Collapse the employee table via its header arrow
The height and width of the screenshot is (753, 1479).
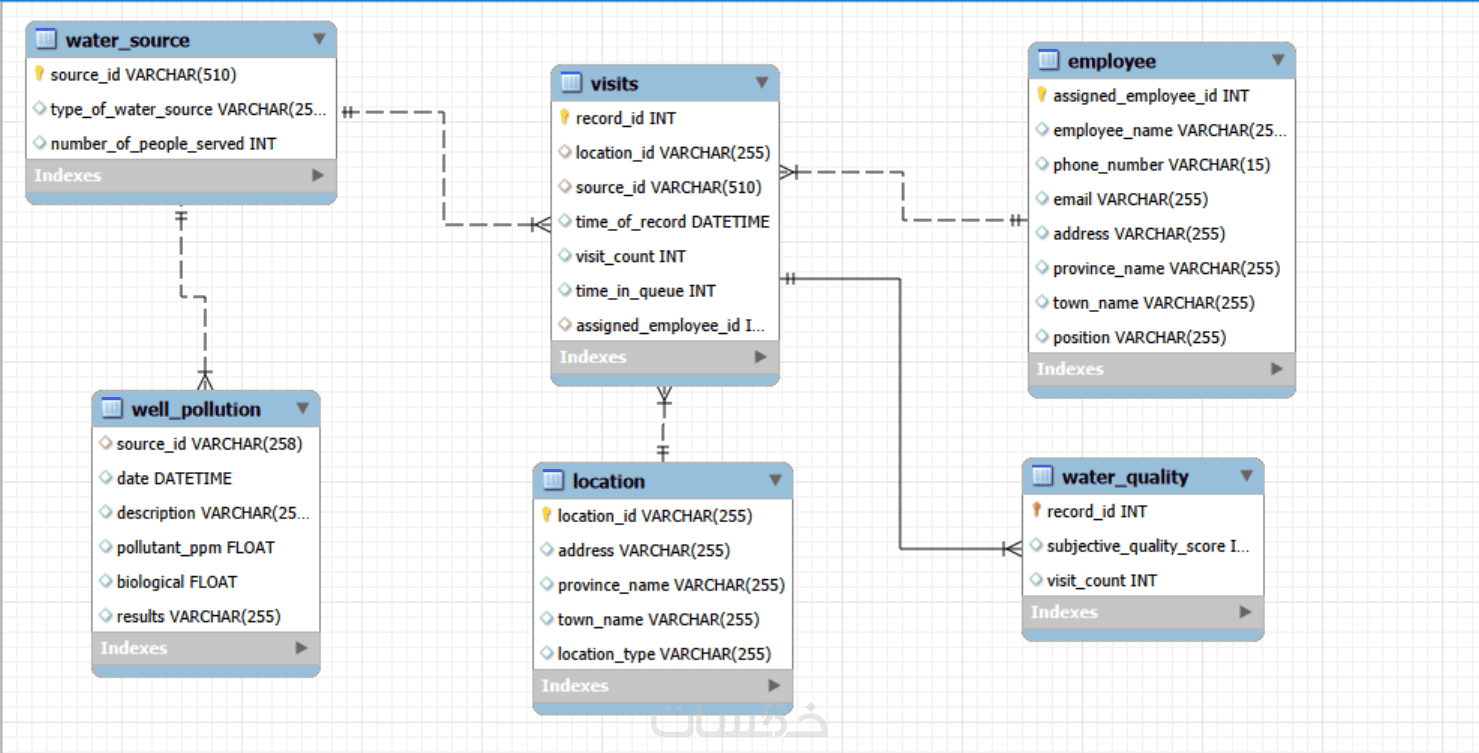click(x=1278, y=61)
